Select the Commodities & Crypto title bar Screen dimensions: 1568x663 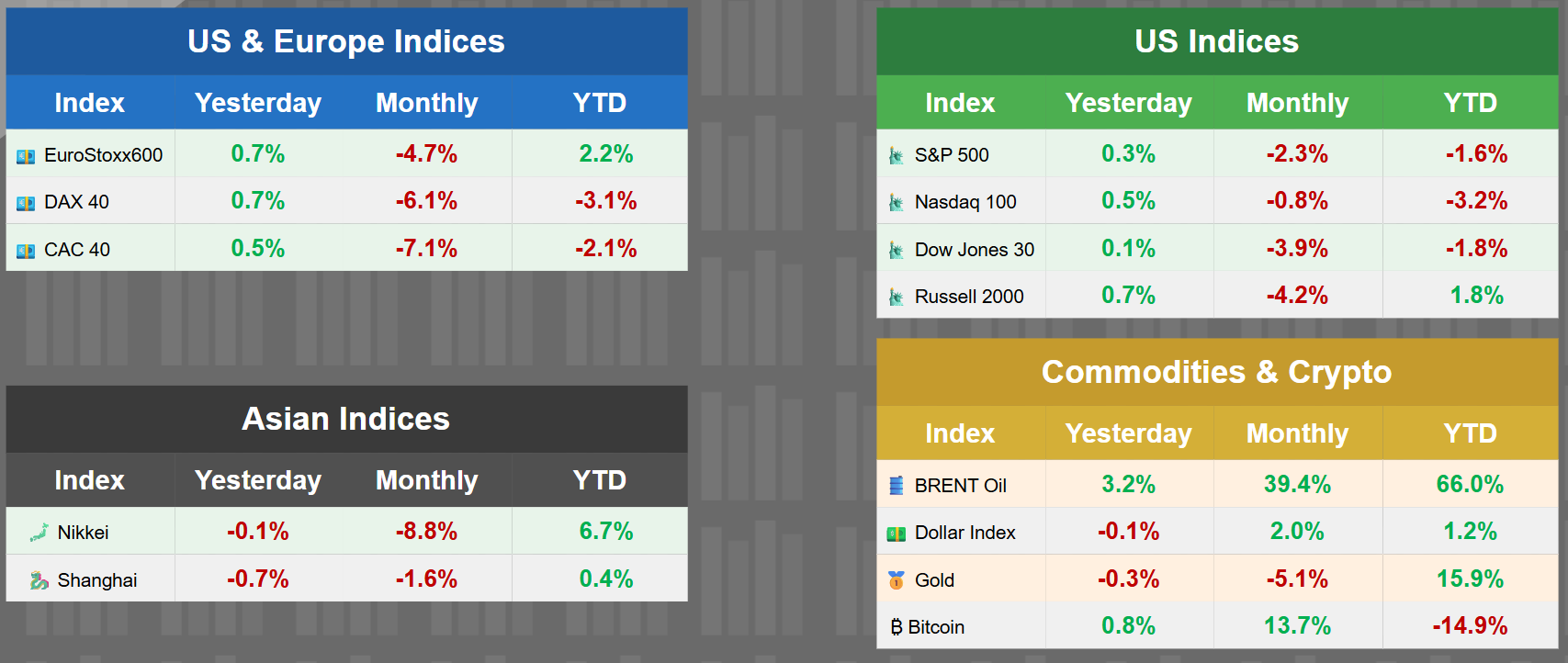[1216, 372]
